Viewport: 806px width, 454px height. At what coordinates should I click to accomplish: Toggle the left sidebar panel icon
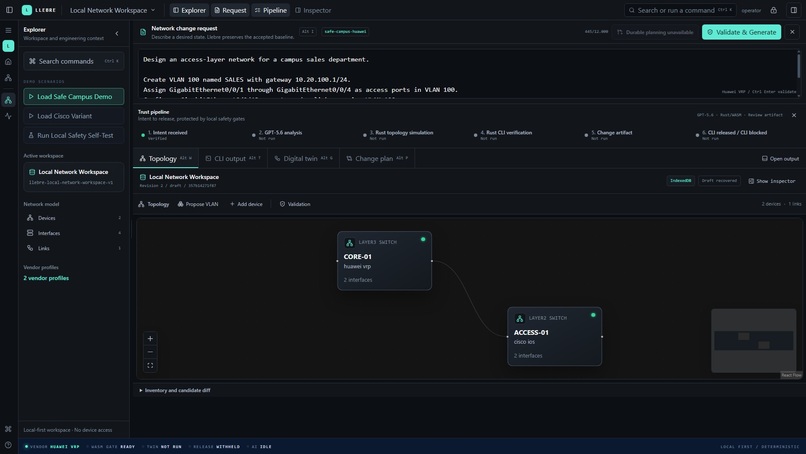click(9, 10)
